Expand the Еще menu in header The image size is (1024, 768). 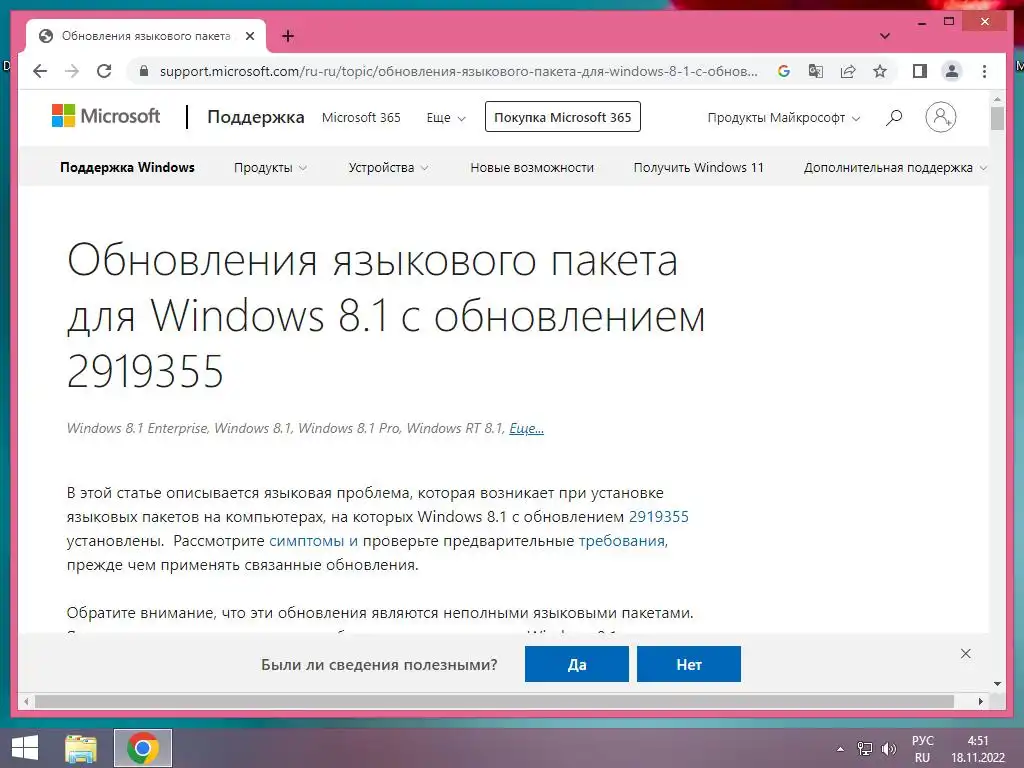coord(446,118)
